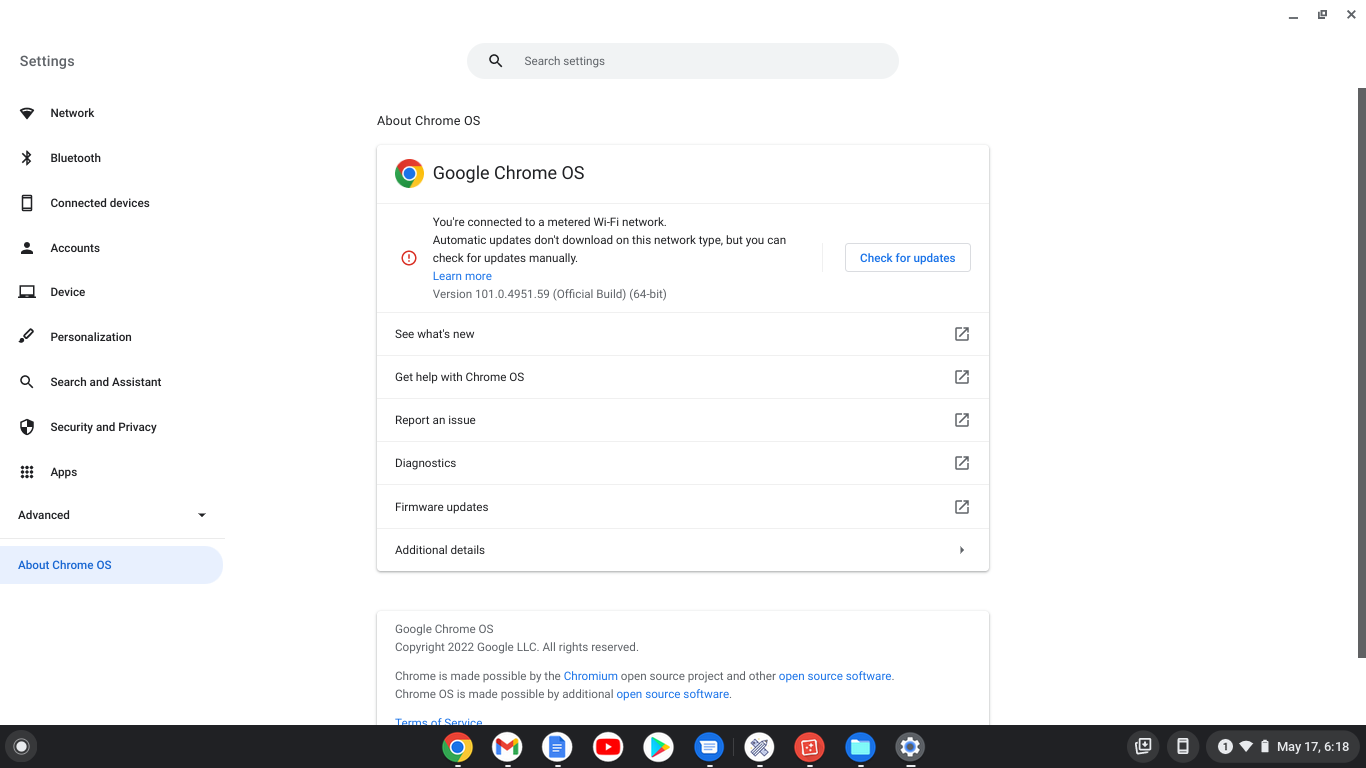Click the Check for updates button
This screenshot has width=1366, height=768.
click(x=908, y=258)
